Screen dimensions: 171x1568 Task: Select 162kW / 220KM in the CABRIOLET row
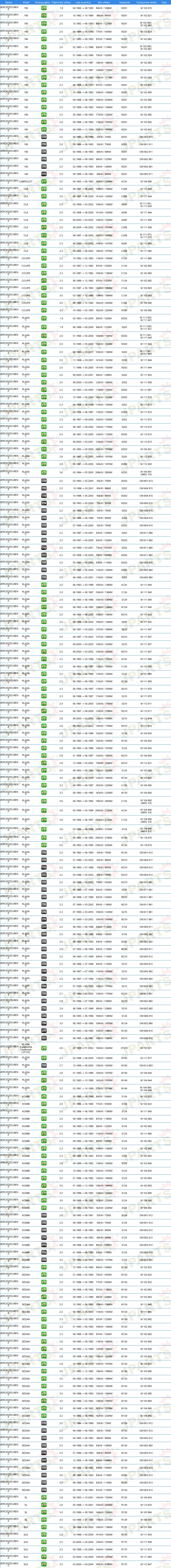point(104,181)
